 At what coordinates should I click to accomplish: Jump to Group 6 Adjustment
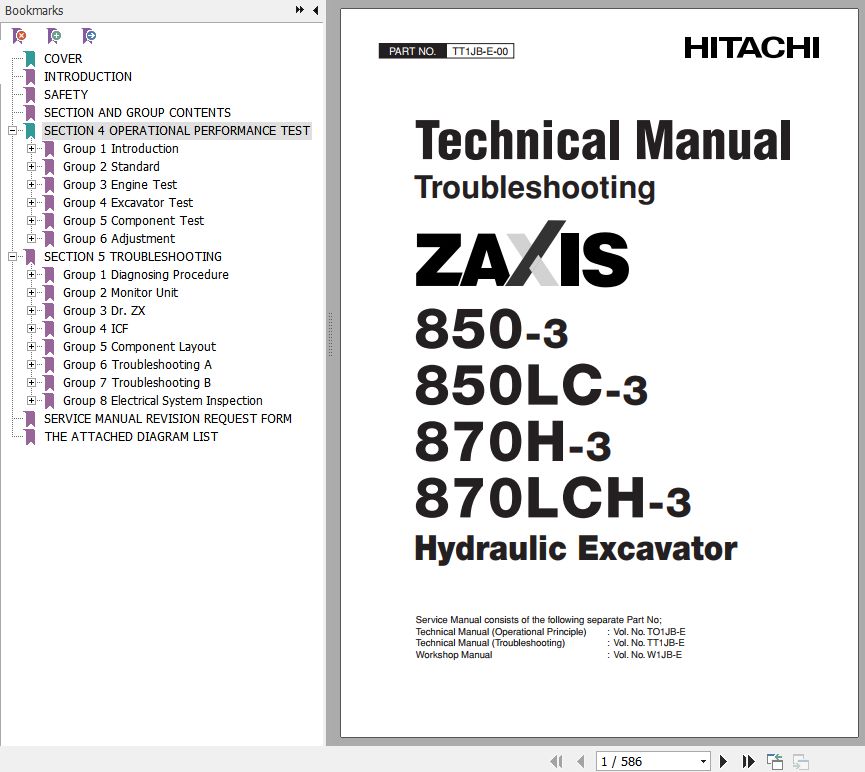coord(119,239)
